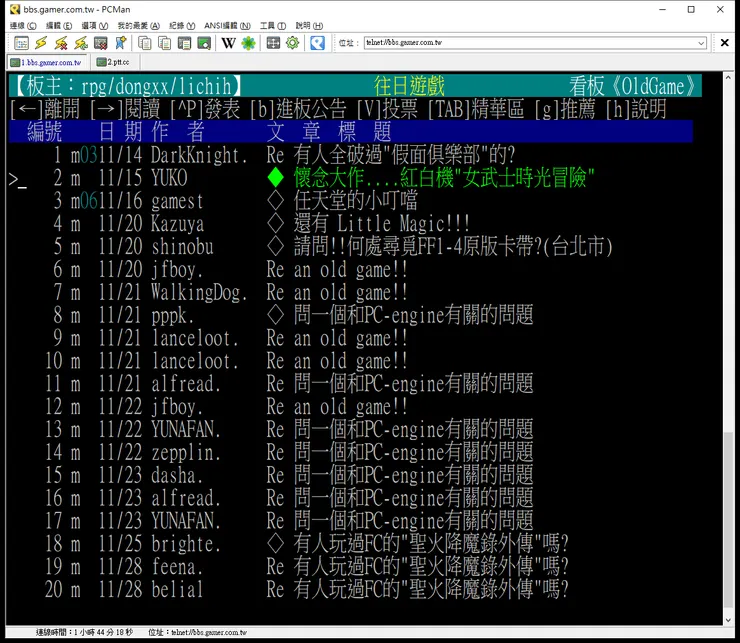This screenshot has width=740, height=643.
Task: Click the [g]推薦 command text
Action: point(565,109)
